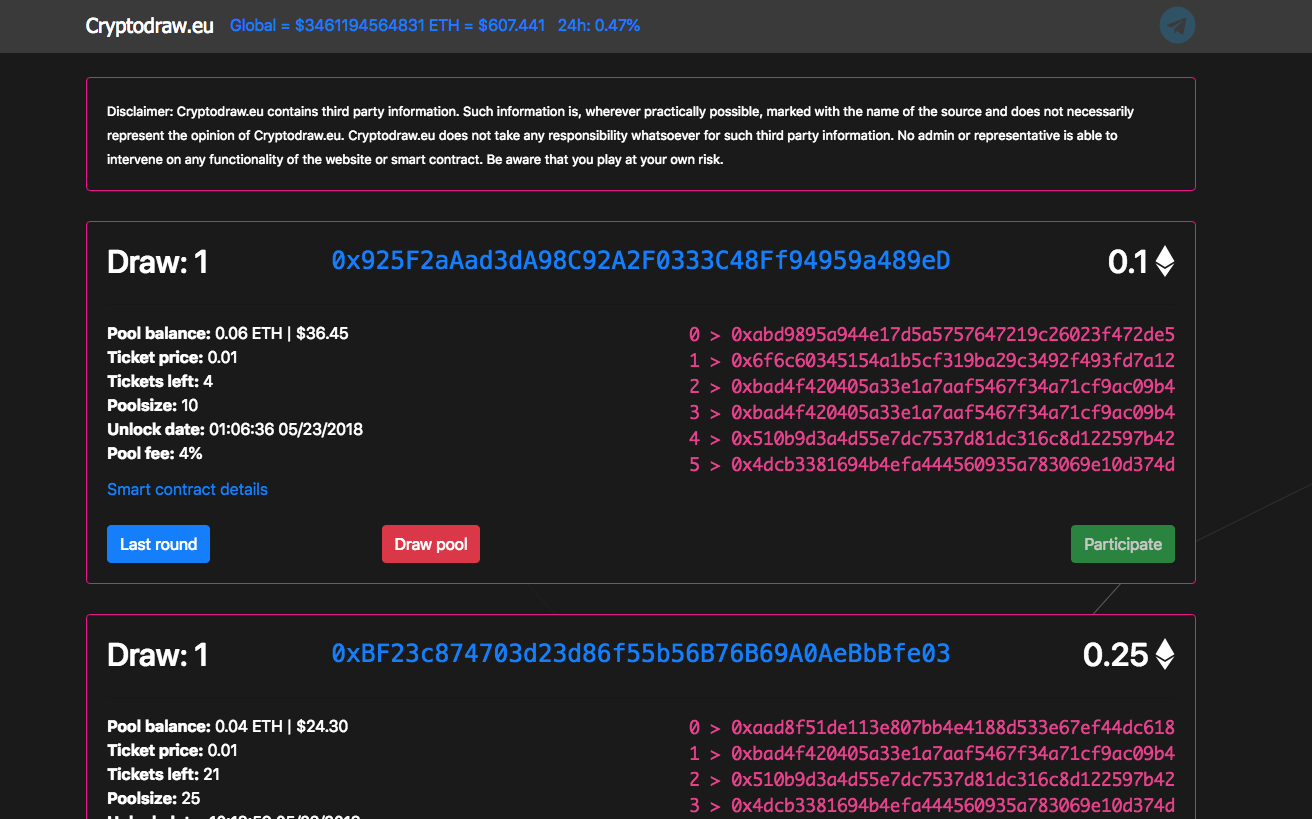Click participant 3 address 0xbad4f420… in 0.1 draw
Image resolution: width=1312 pixels, height=819 pixels.
[x=953, y=412]
